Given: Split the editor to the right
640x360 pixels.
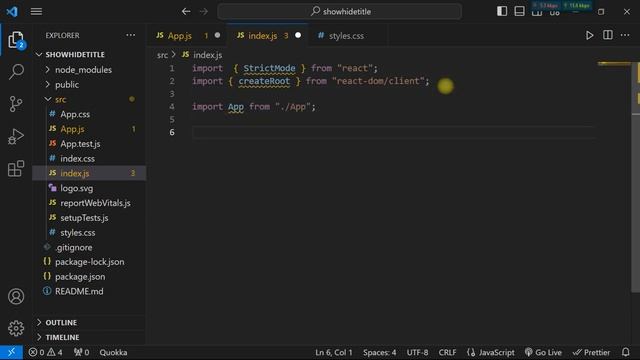Looking at the screenshot, I should [608, 36].
